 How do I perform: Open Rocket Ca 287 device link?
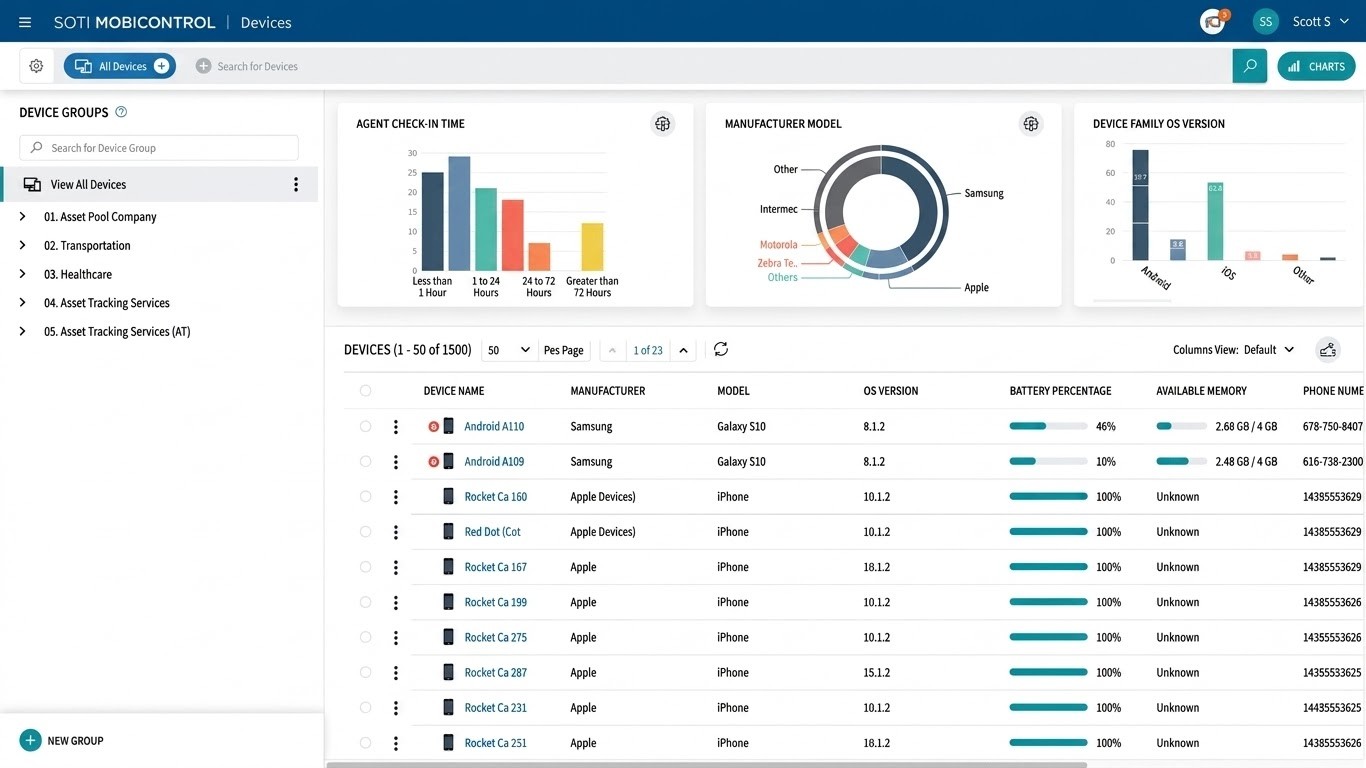(496, 672)
